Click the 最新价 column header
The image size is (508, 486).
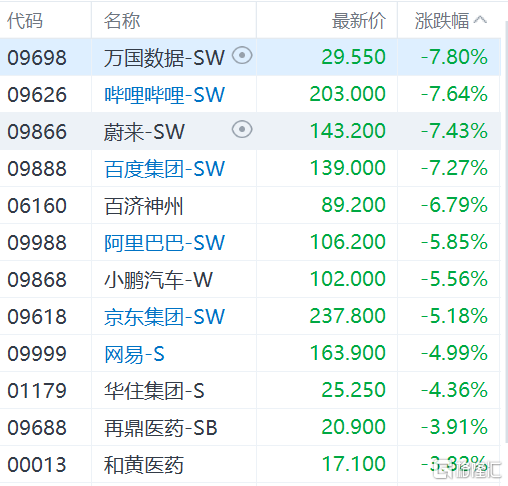click(x=359, y=21)
